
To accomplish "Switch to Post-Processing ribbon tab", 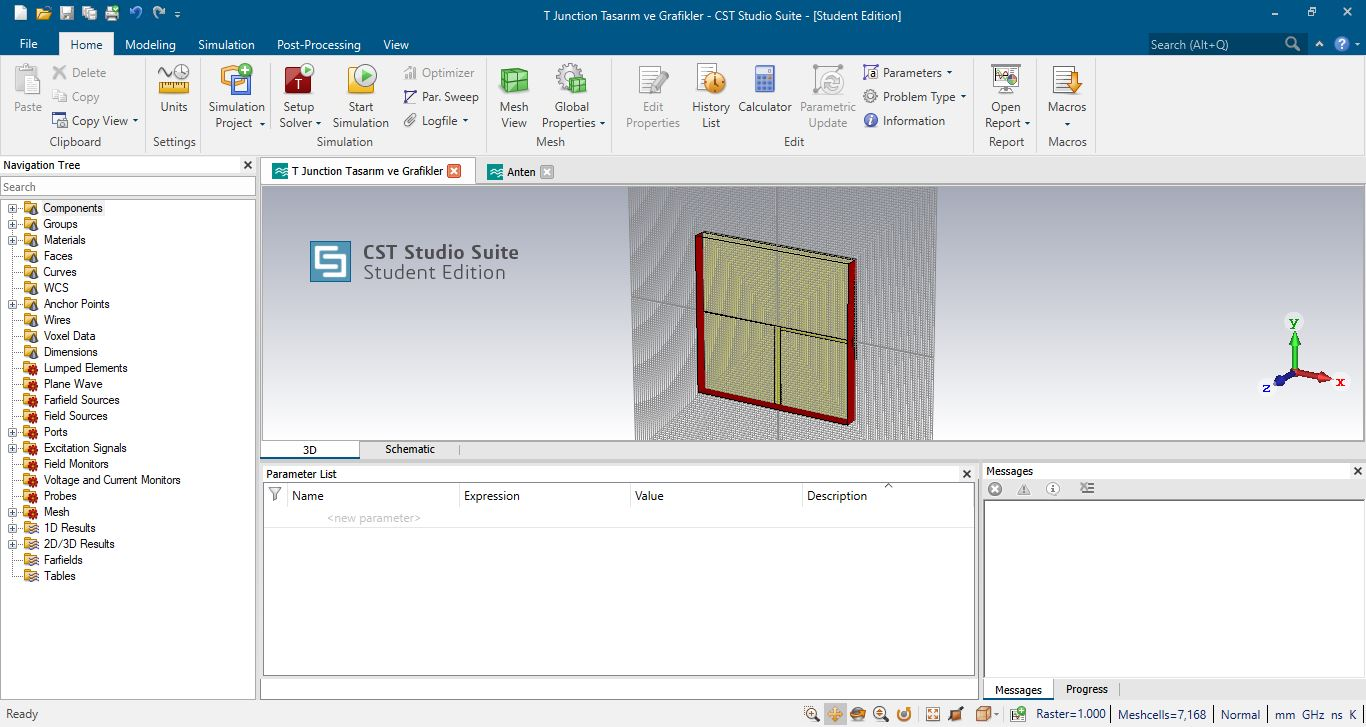I will pyautogui.click(x=319, y=44).
